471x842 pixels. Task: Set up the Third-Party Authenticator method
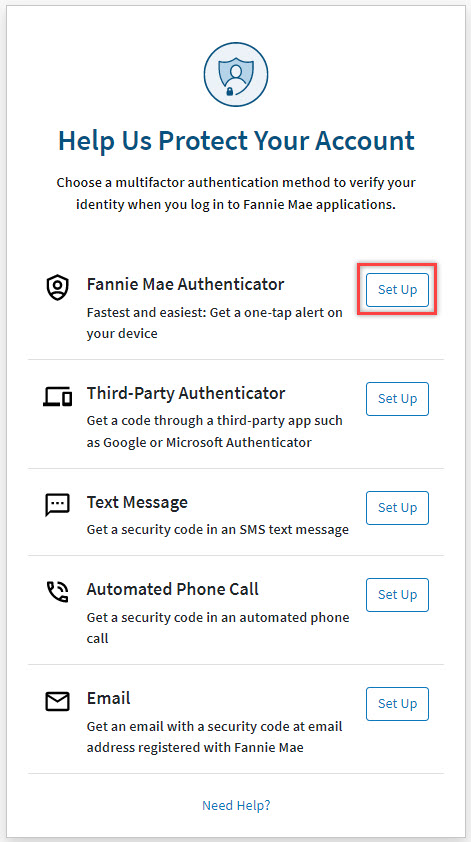tap(397, 399)
